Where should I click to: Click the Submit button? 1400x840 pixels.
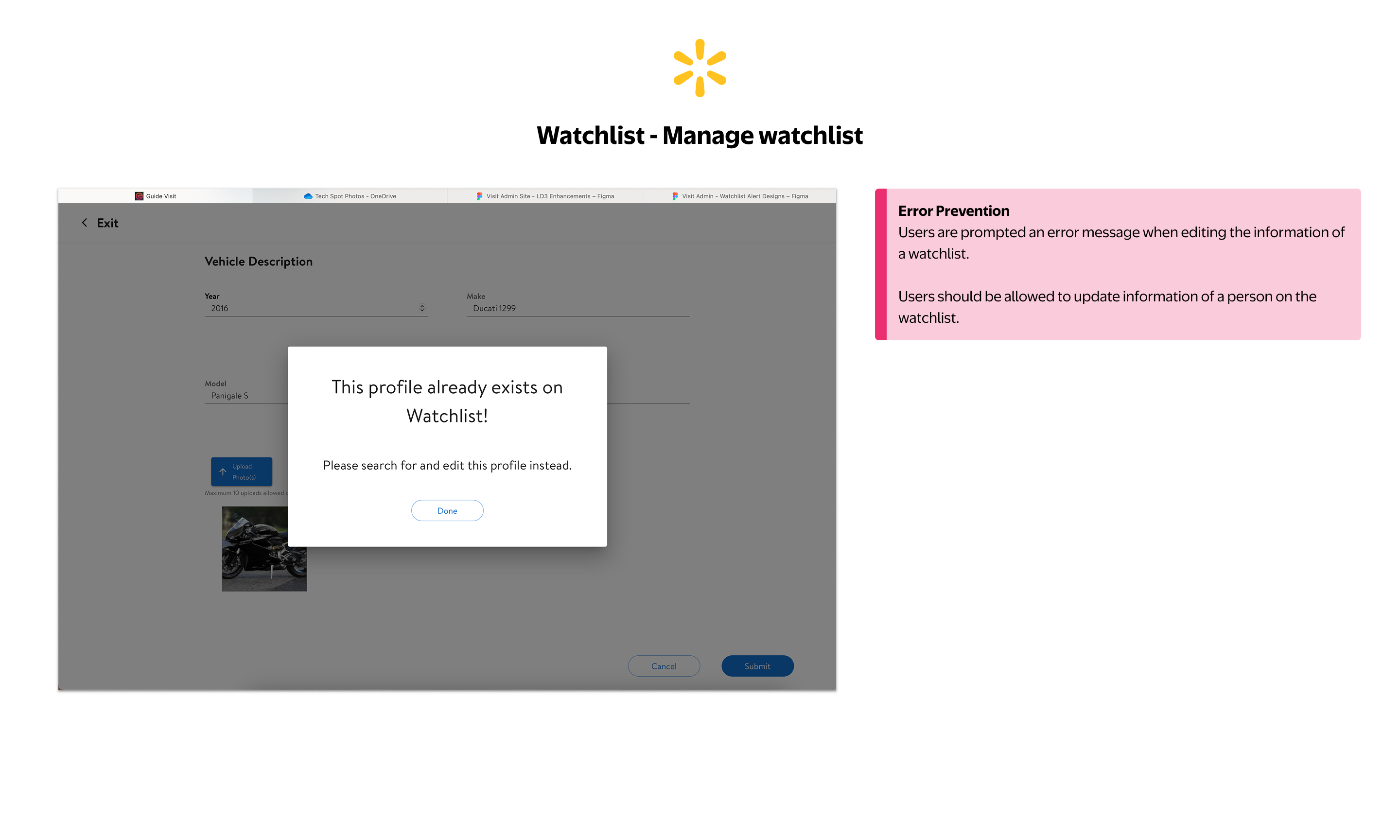tap(757, 666)
